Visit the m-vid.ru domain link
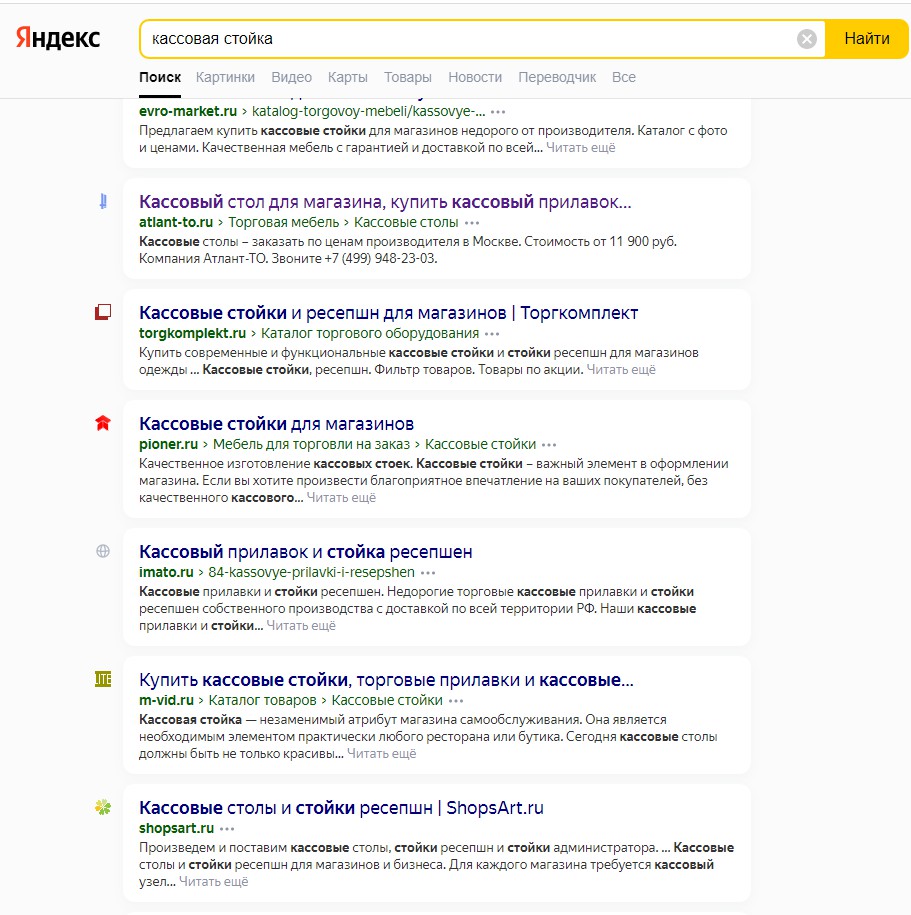The image size is (911, 915). click(x=166, y=700)
